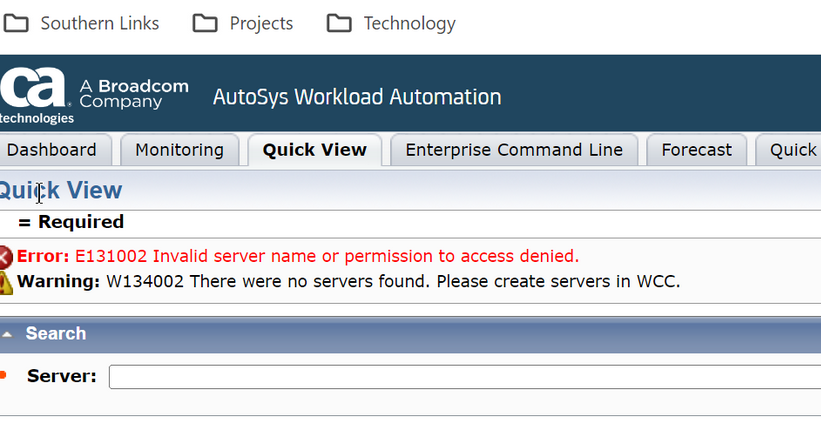The image size is (821, 432).
Task: Click the AutoSys Workload Automation title
Action: click(357, 97)
